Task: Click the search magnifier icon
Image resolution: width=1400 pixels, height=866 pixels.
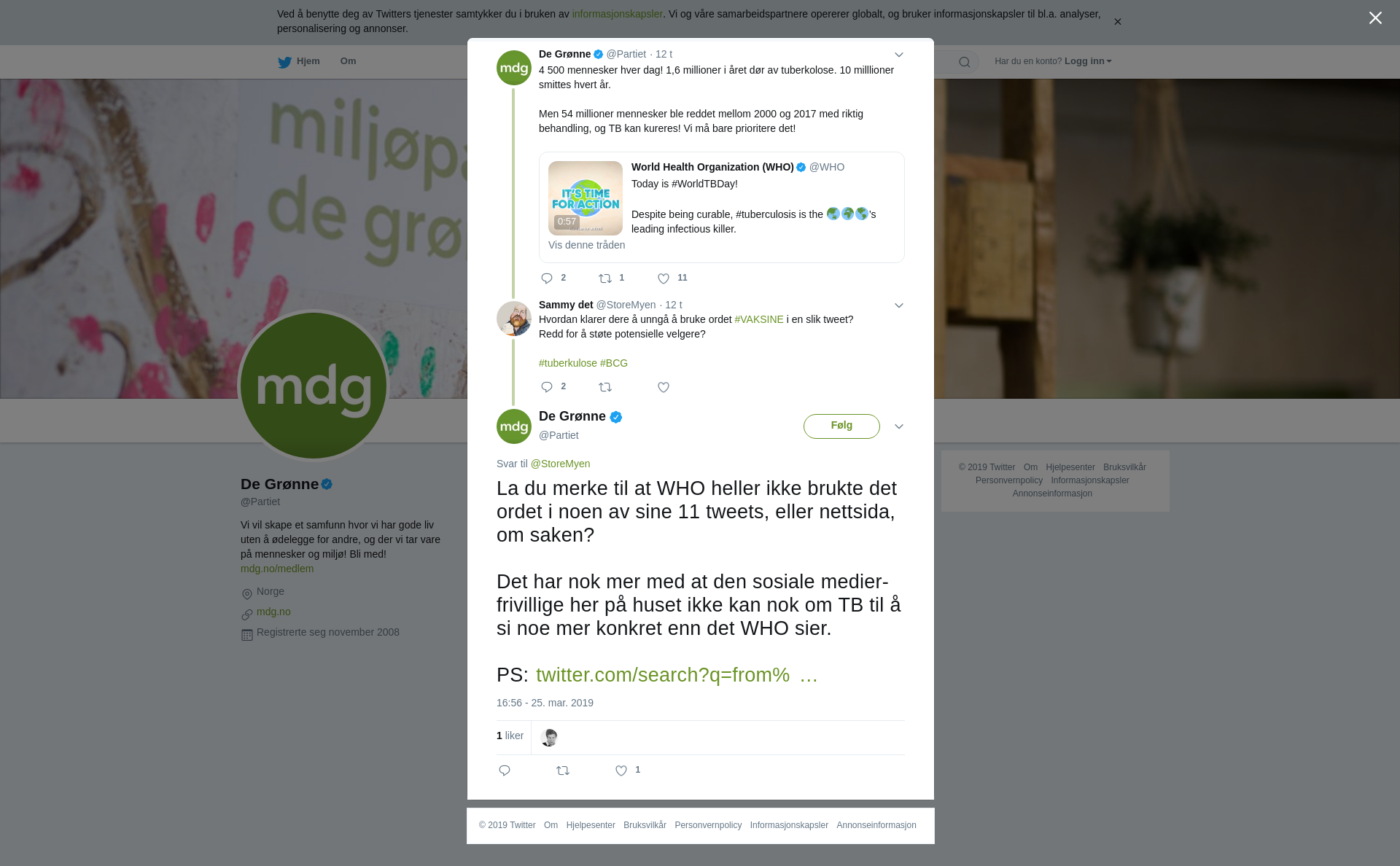Action: (x=965, y=62)
